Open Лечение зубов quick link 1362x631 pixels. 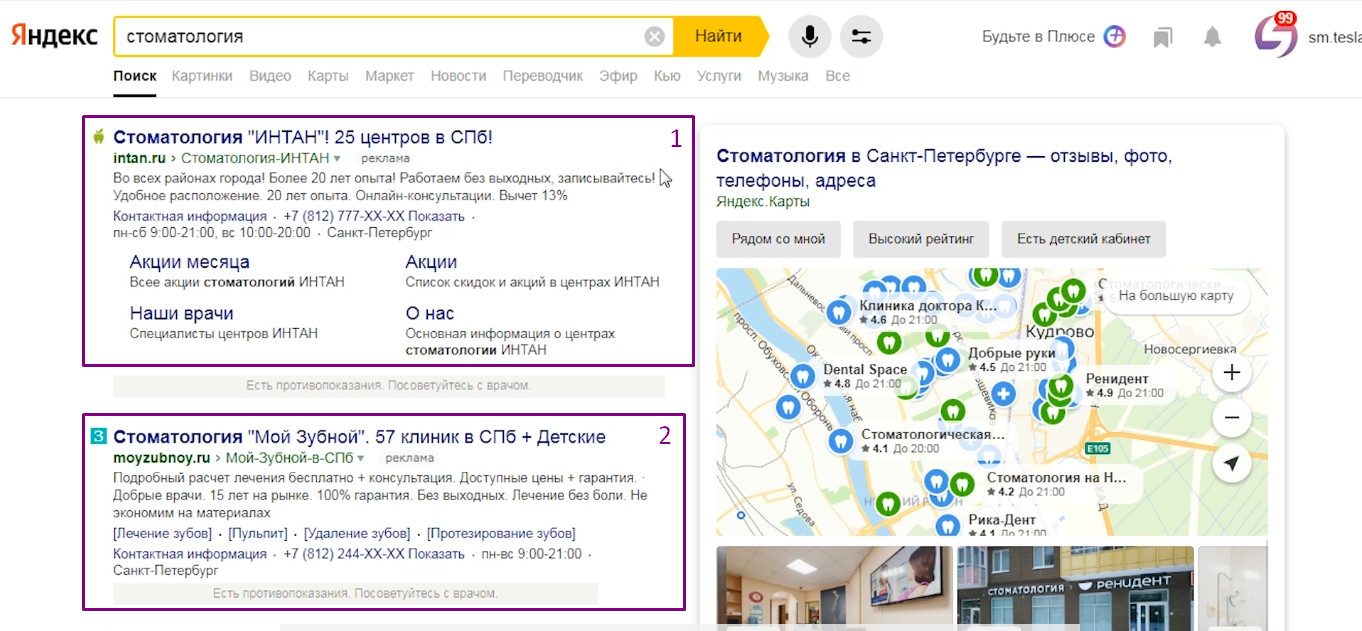click(x=162, y=533)
